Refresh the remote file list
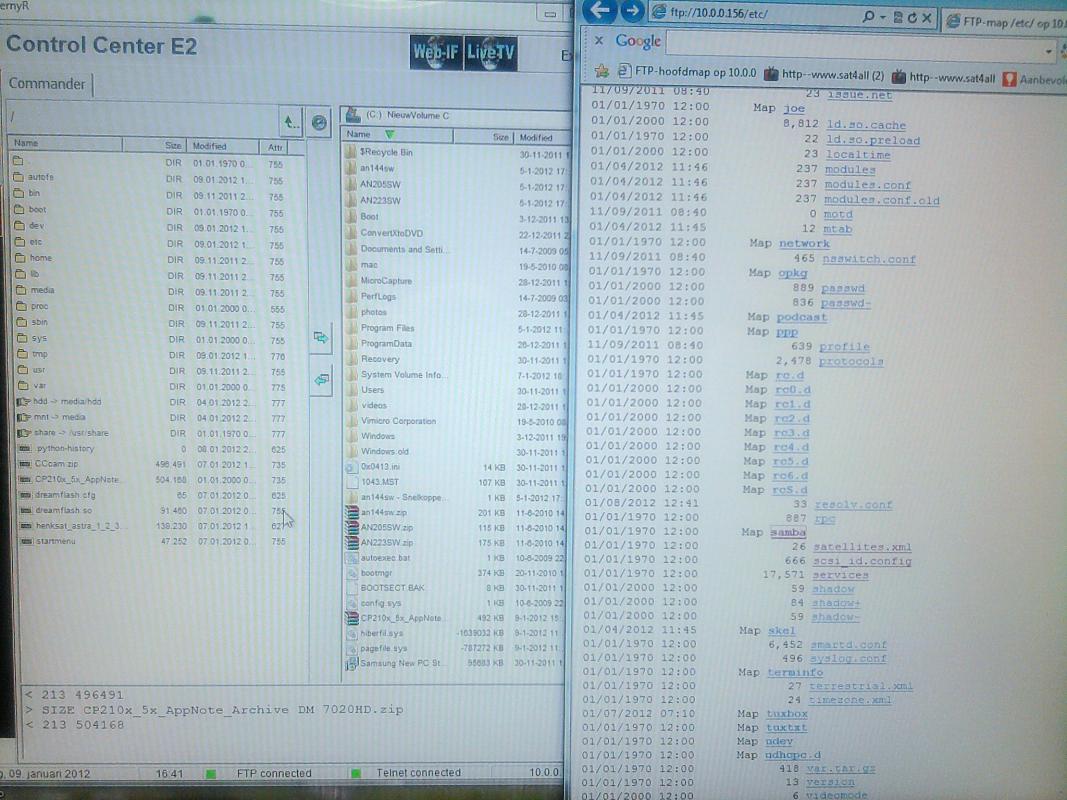 [318, 123]
